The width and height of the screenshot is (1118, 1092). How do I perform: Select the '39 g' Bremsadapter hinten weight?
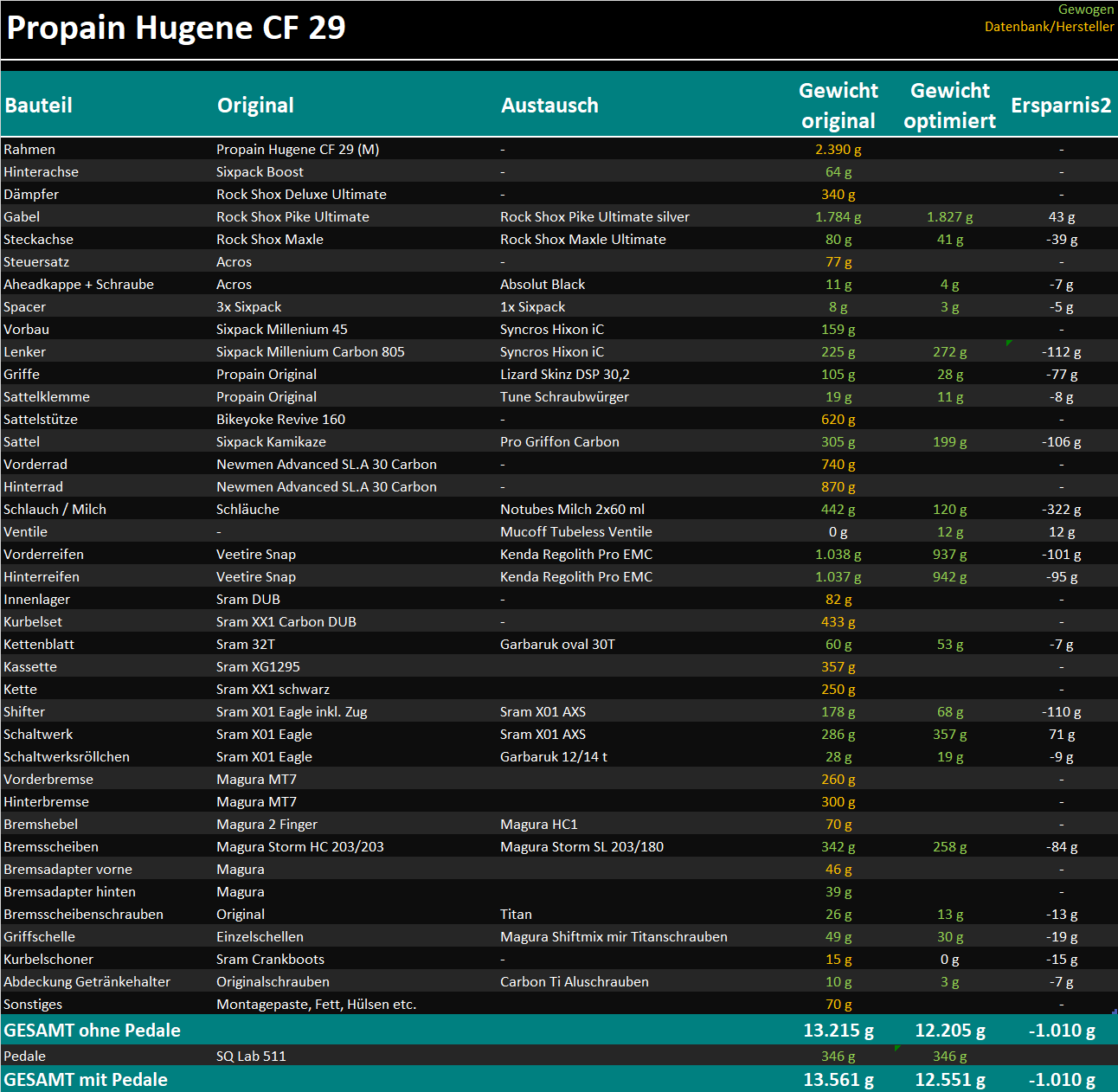[838, 892]
